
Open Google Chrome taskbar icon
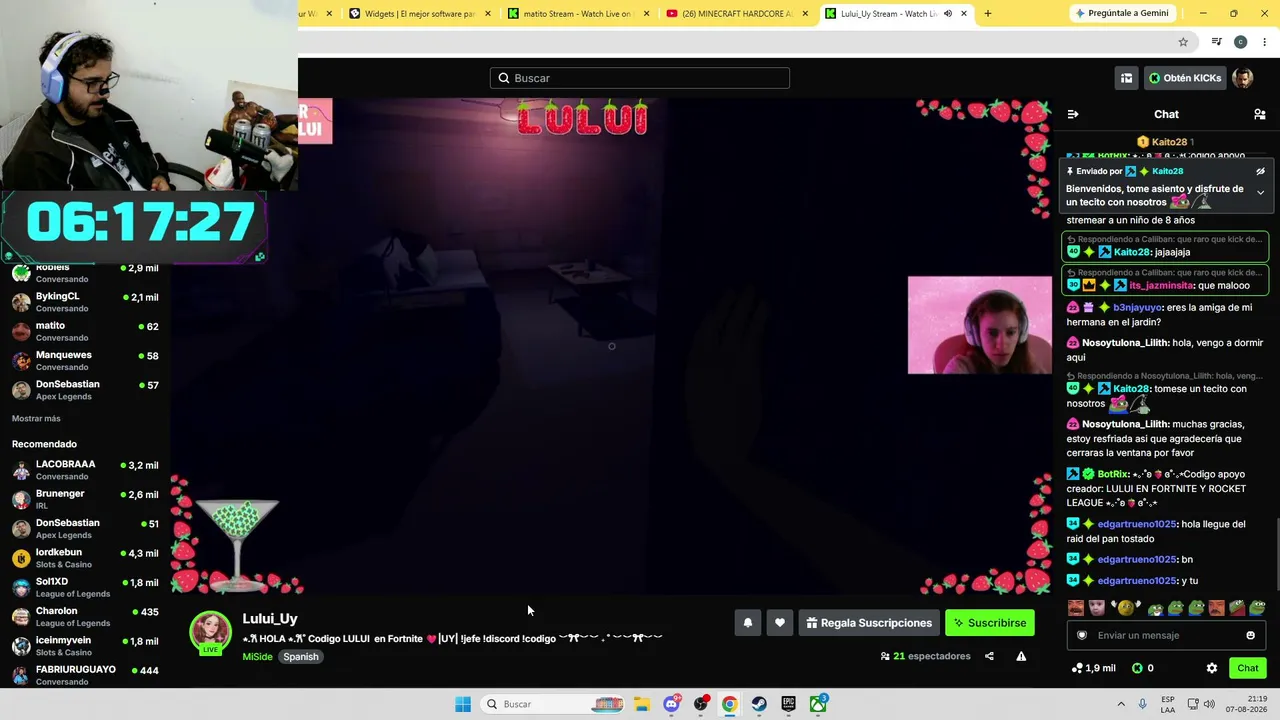pyautogui.click(x=730, y=704)
